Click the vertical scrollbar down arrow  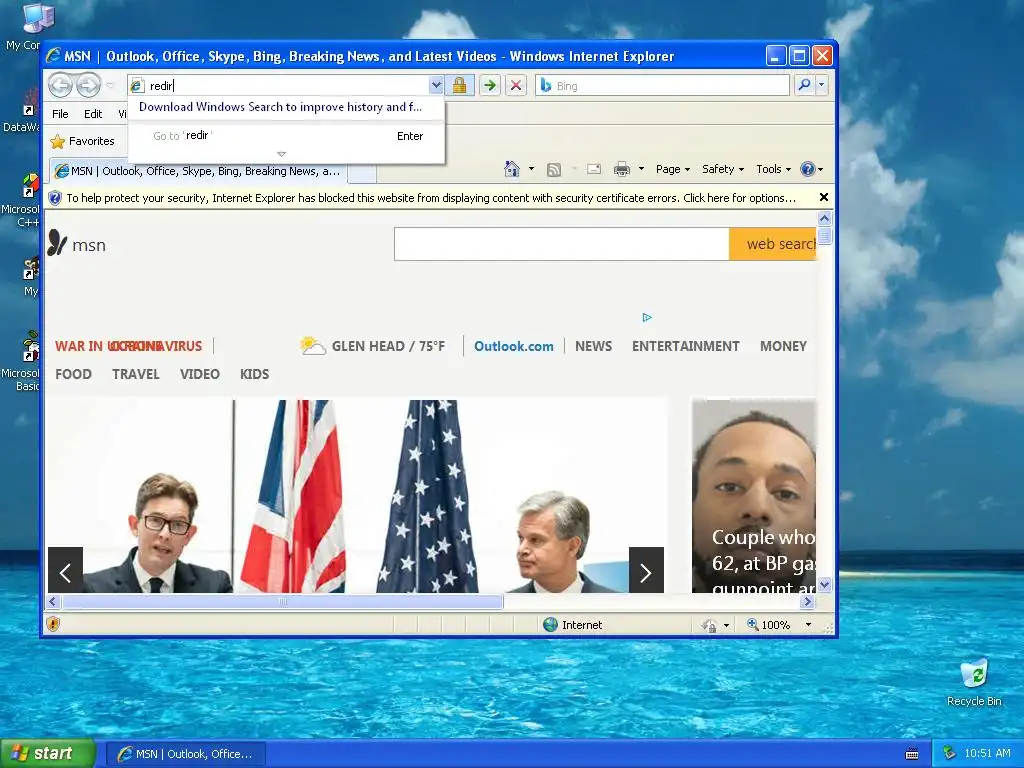click(x=824, y=584)
